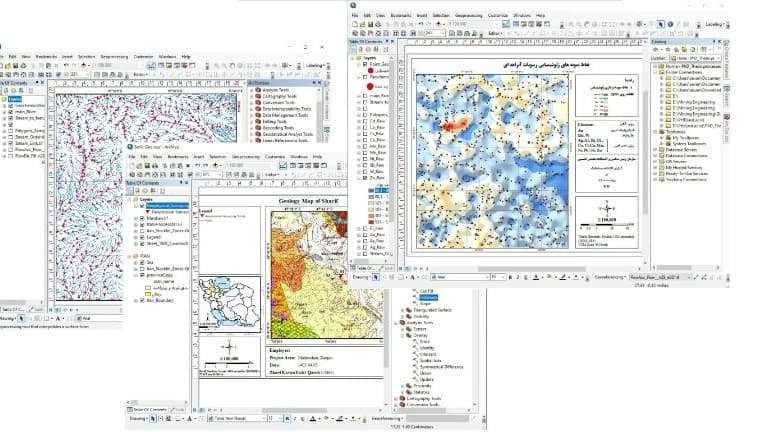Screen dimensions: 768x432
Task: Open Editor dropdown in right window toolbar
Action: pos(496,33)
